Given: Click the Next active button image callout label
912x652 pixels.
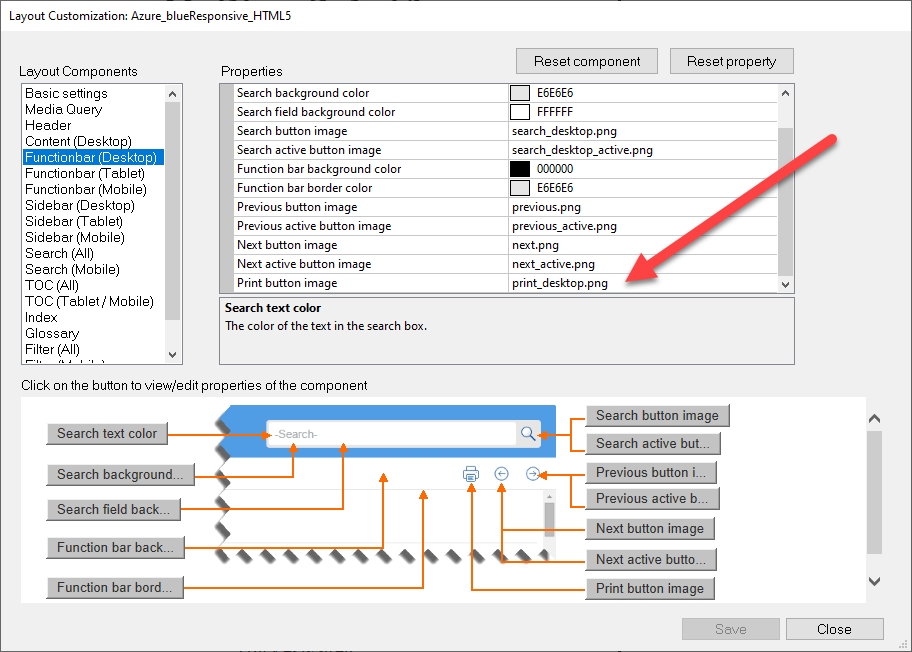Looking at the screenshot, I should (x=650, y=559).
